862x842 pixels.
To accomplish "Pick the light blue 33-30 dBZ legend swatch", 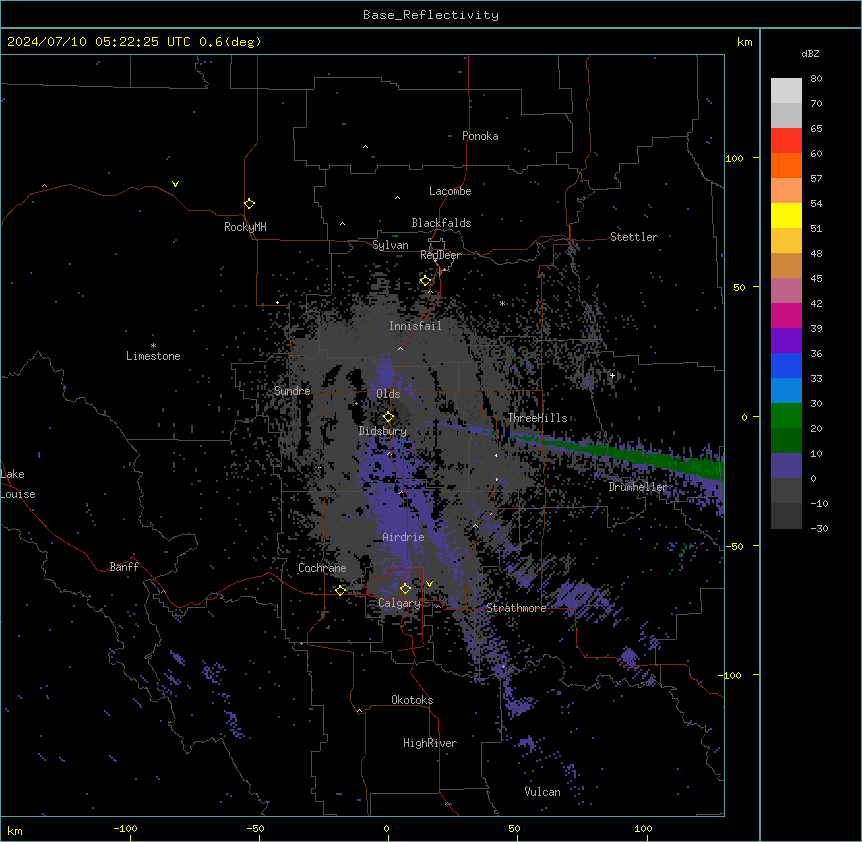I will [x=786, y=391].
